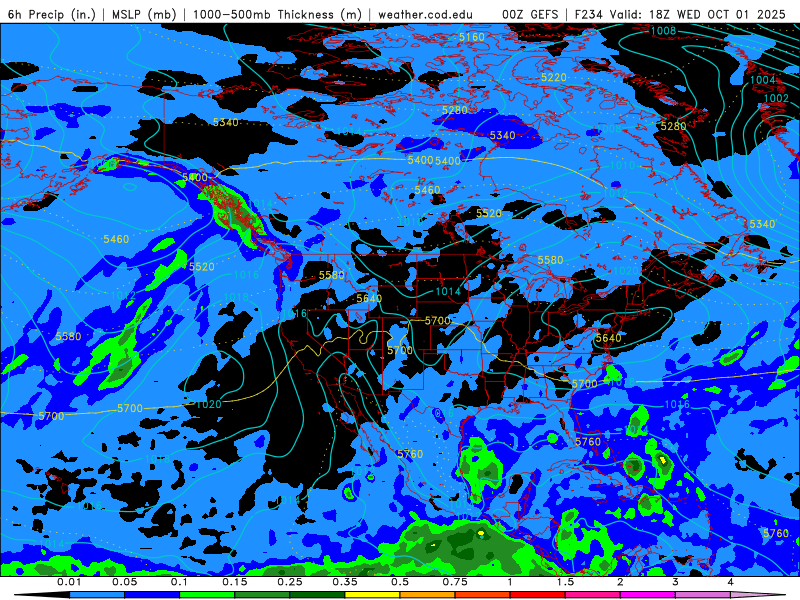Click the light blue 0.01–0.05 legend swatch
This screenshot has width=800, height=600.
pyautogui.click(x=96, y=595)
